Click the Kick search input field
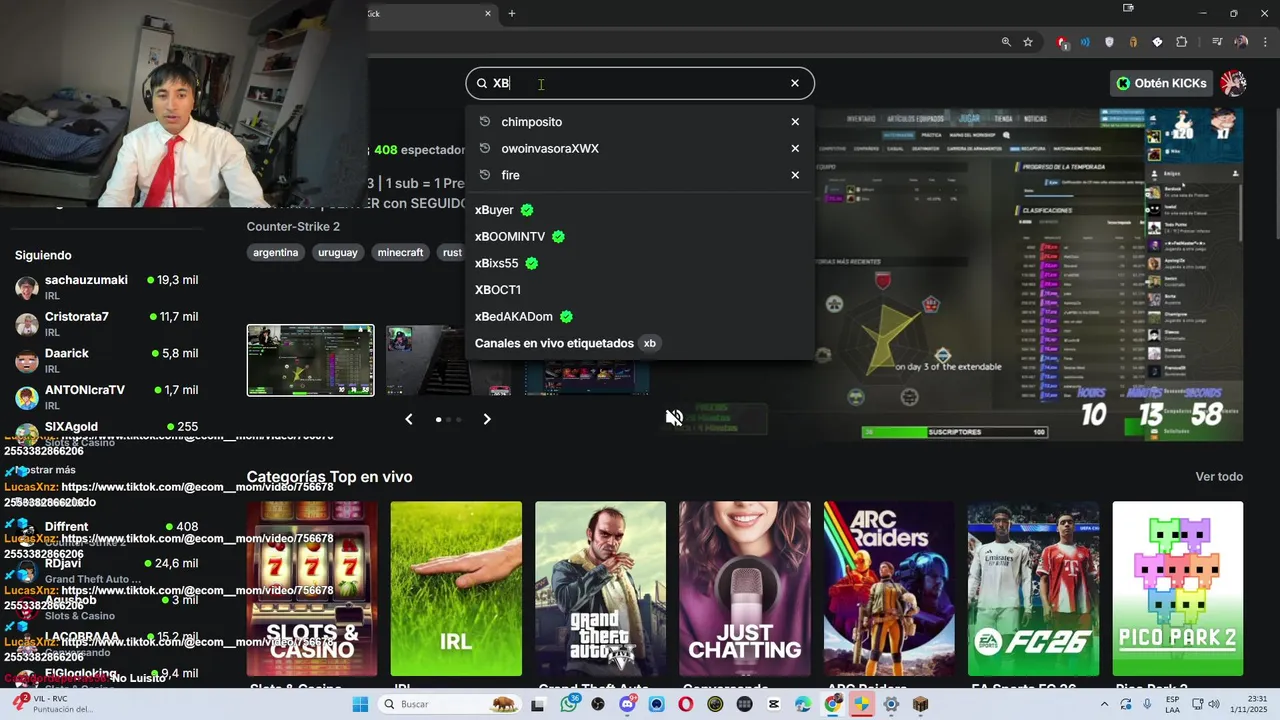 640,83
